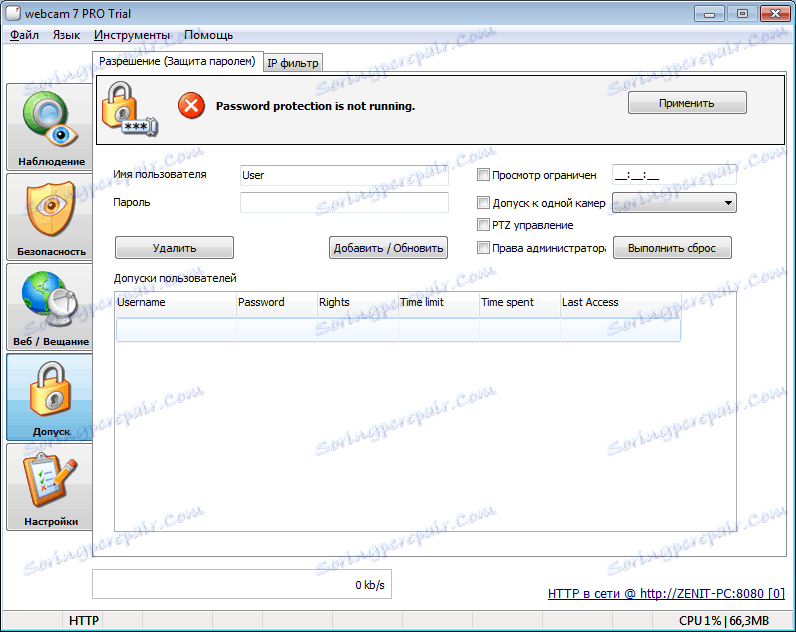The width and height of the screenshot is (796, 632).
Task: Click the Имя пользователя input field
Action: coord(344,175)
